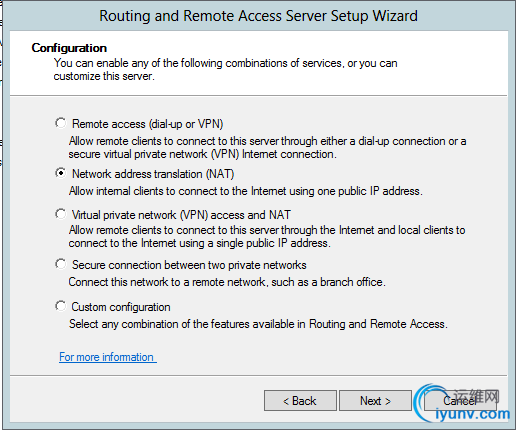The image size is (516, 430).
Task: Select the Remote access (dial-up or VPN) radio circle
Action: [x=61, y=123]
